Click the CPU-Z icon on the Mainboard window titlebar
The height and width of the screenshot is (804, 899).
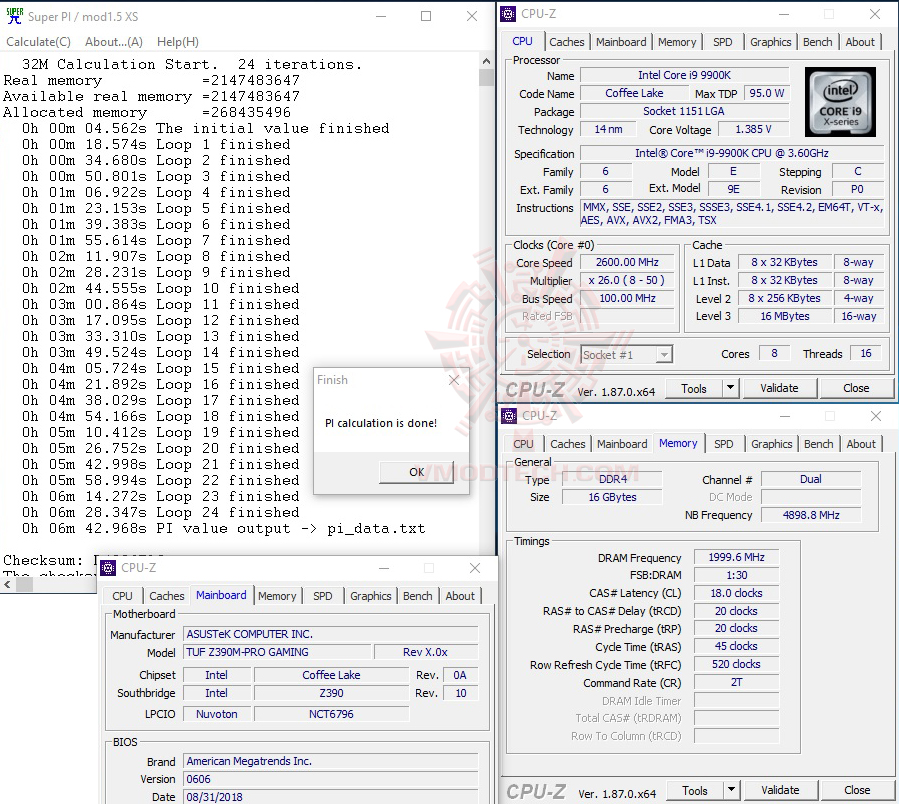pos(107,567)
